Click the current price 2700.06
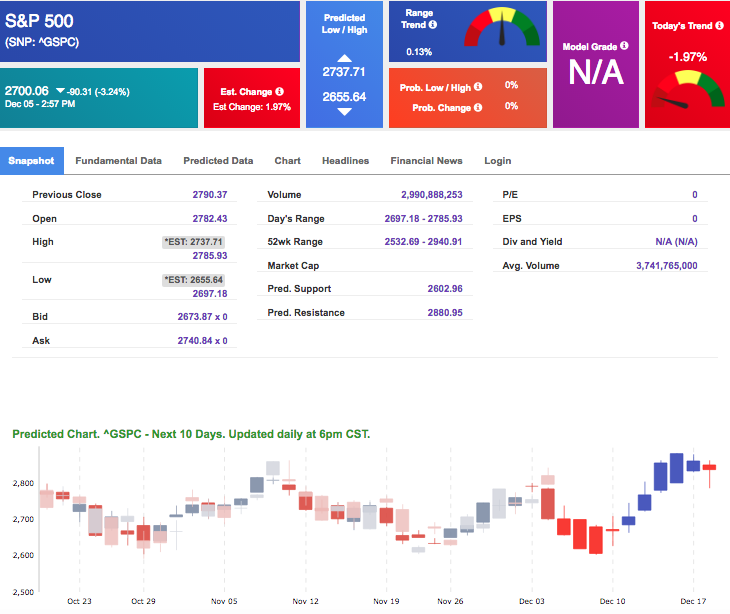This screenshot has width=730, height=614. [27, 91]
